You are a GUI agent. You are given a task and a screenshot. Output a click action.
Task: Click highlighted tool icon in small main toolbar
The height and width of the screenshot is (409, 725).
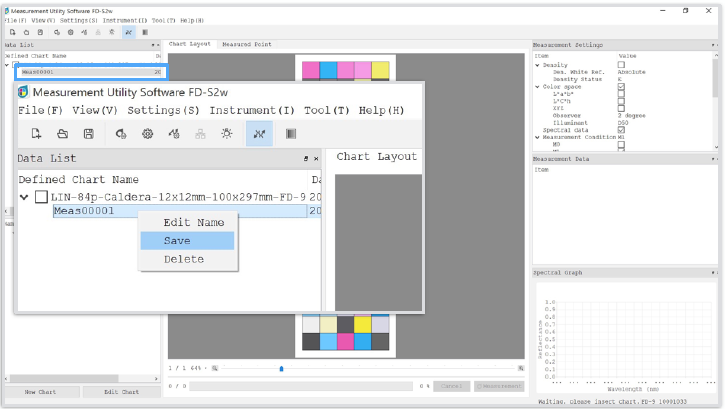pos(129,32)
